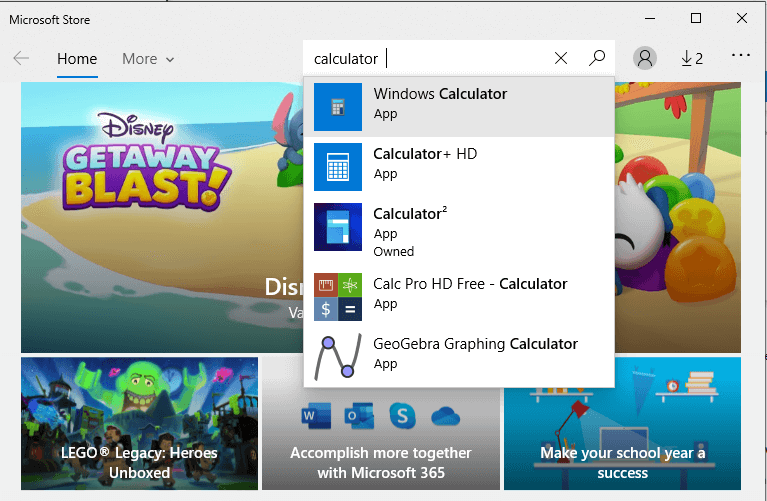The image size is (767, 501).
Task: Click the Outlook icon on the Microsoft 365 tile
Action: 359,416
